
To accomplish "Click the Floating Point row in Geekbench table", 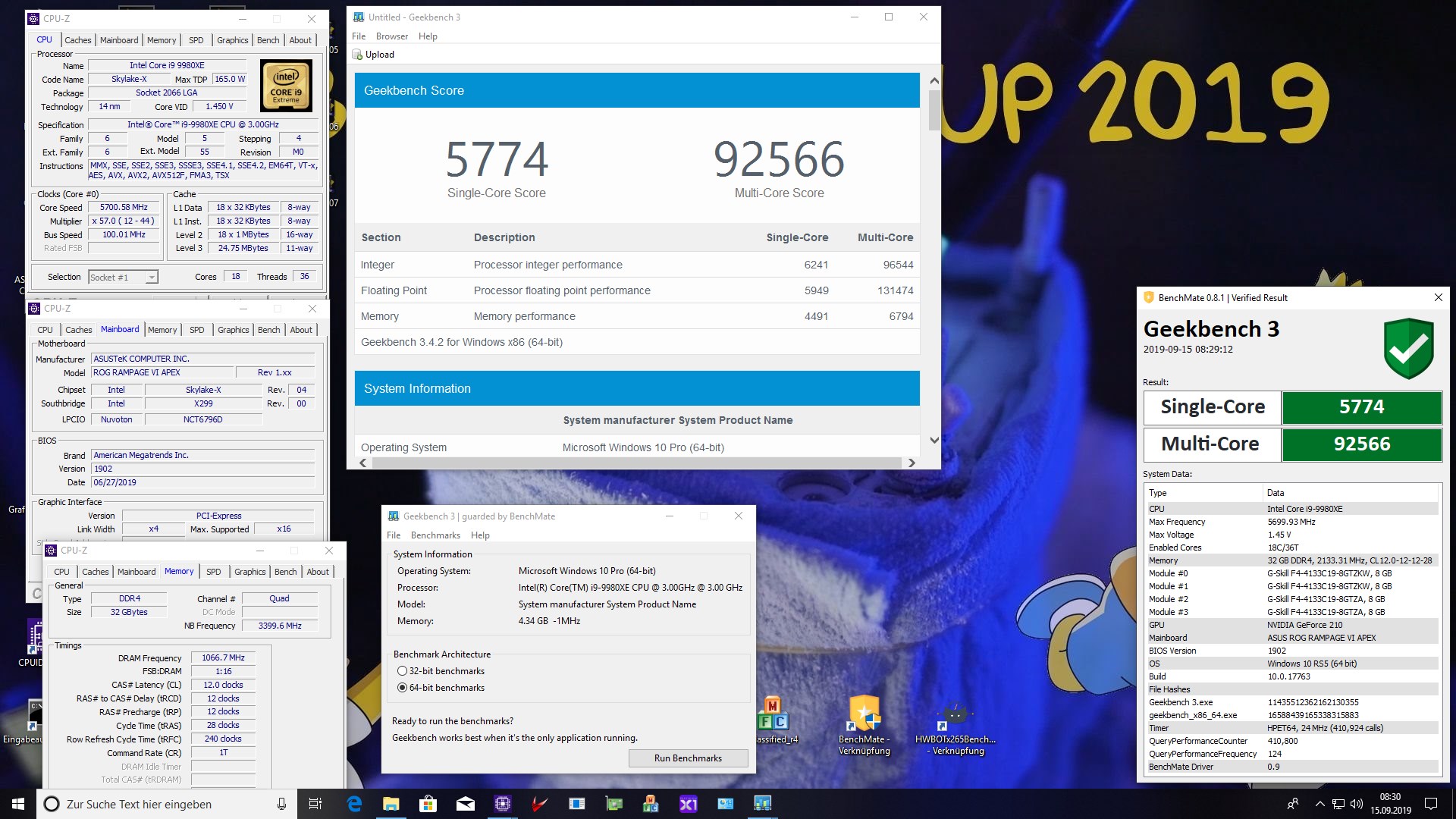I will click(637, 290).
